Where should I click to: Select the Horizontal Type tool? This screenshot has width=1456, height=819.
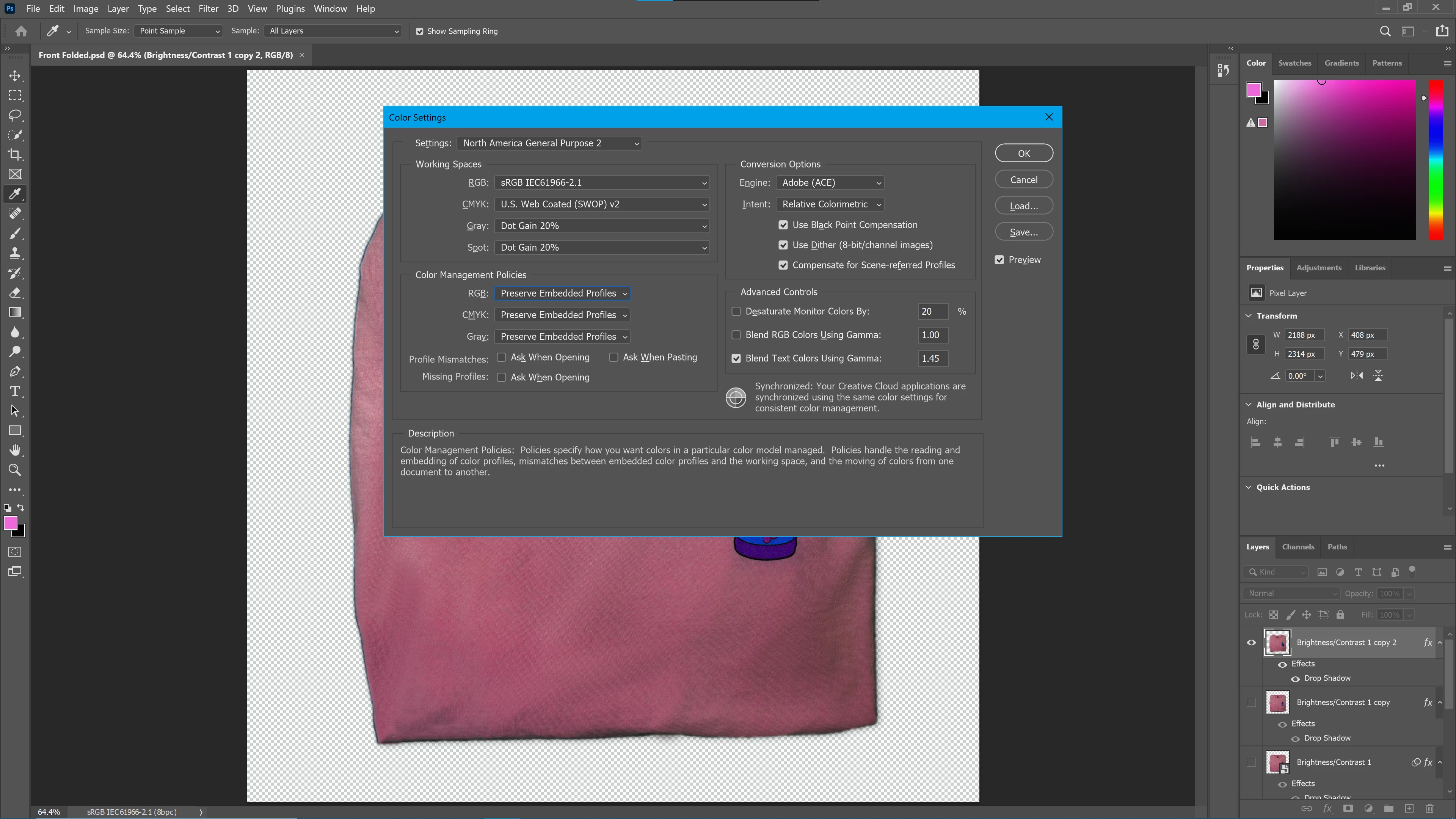(15, 391)
